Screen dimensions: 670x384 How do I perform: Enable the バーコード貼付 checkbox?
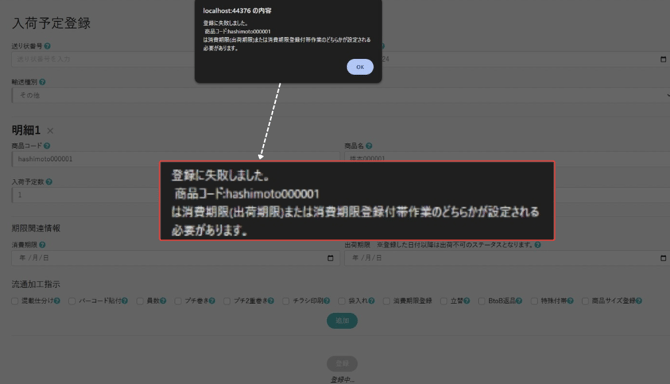coord(72,301)
